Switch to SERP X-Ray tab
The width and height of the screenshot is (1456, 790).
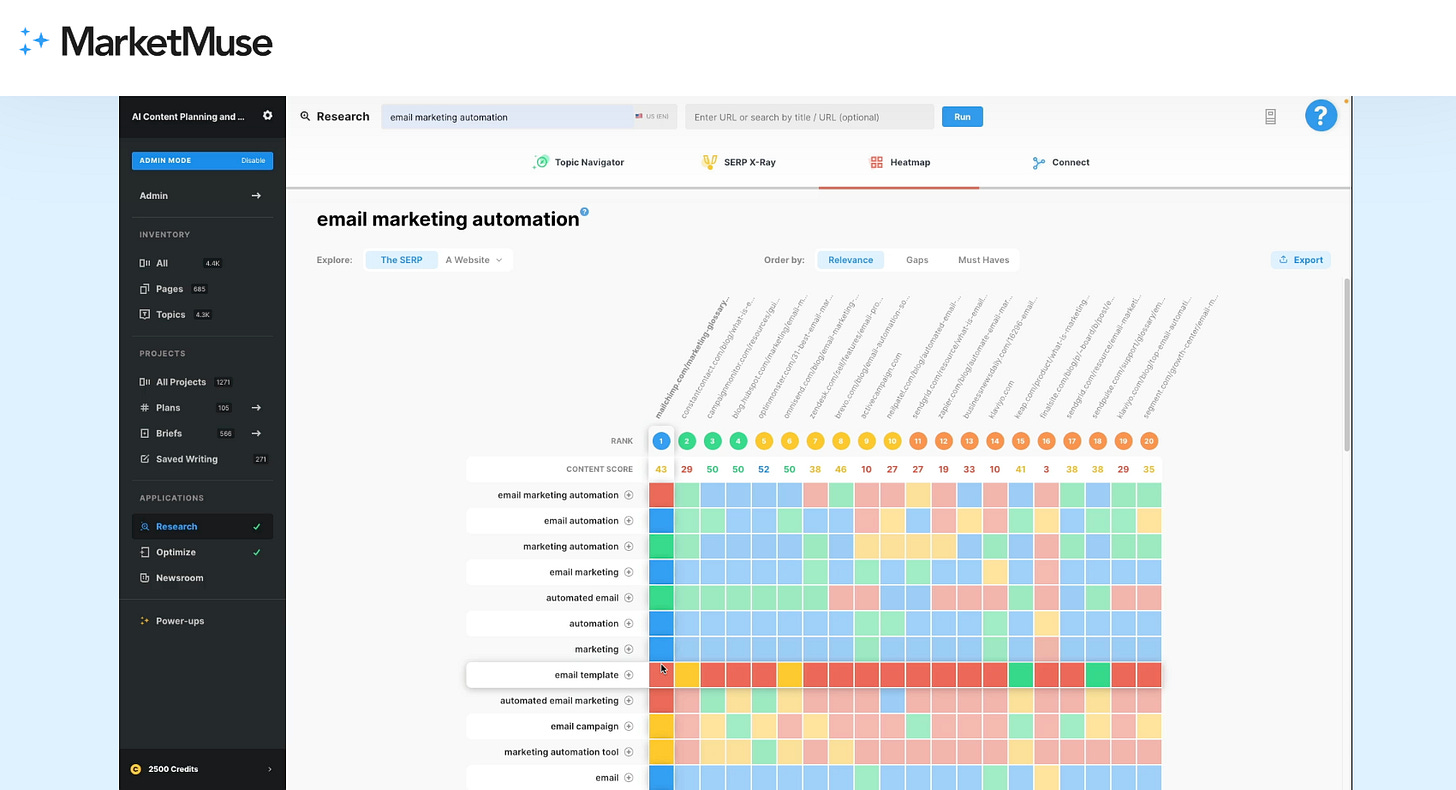tap(739, 162)
